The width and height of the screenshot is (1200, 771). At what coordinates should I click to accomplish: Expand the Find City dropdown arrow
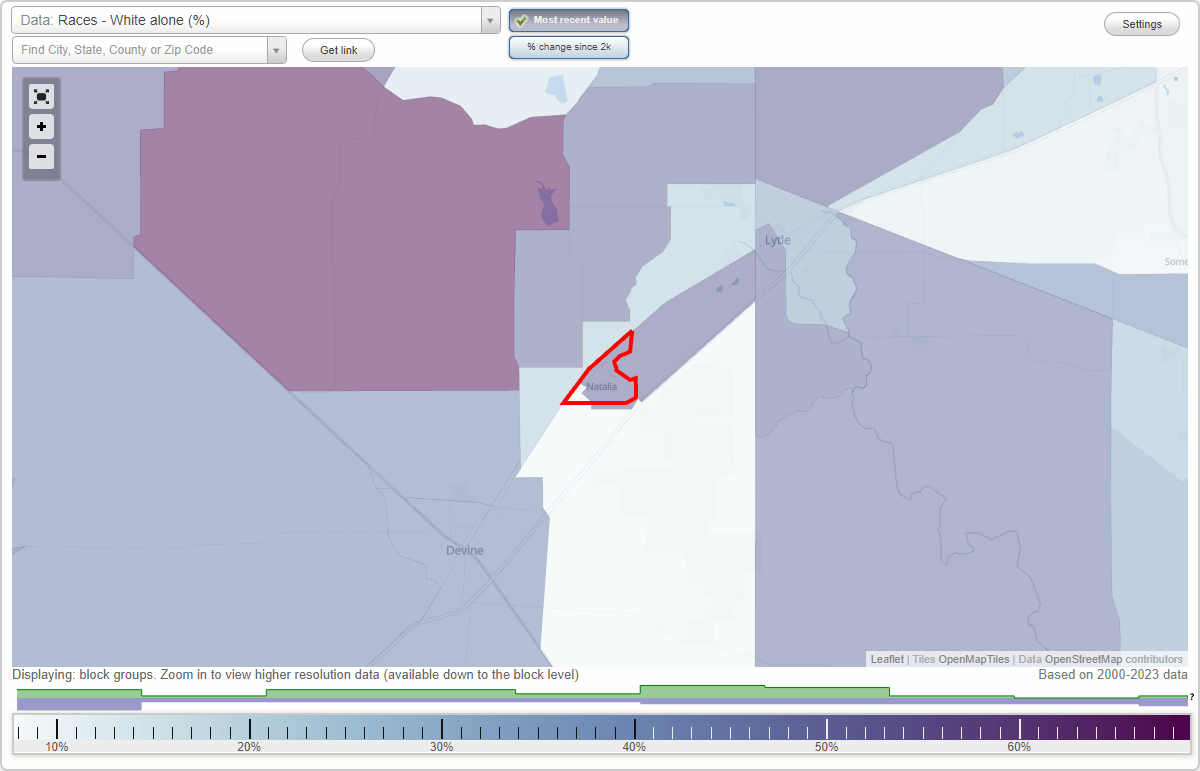(276, 49)
